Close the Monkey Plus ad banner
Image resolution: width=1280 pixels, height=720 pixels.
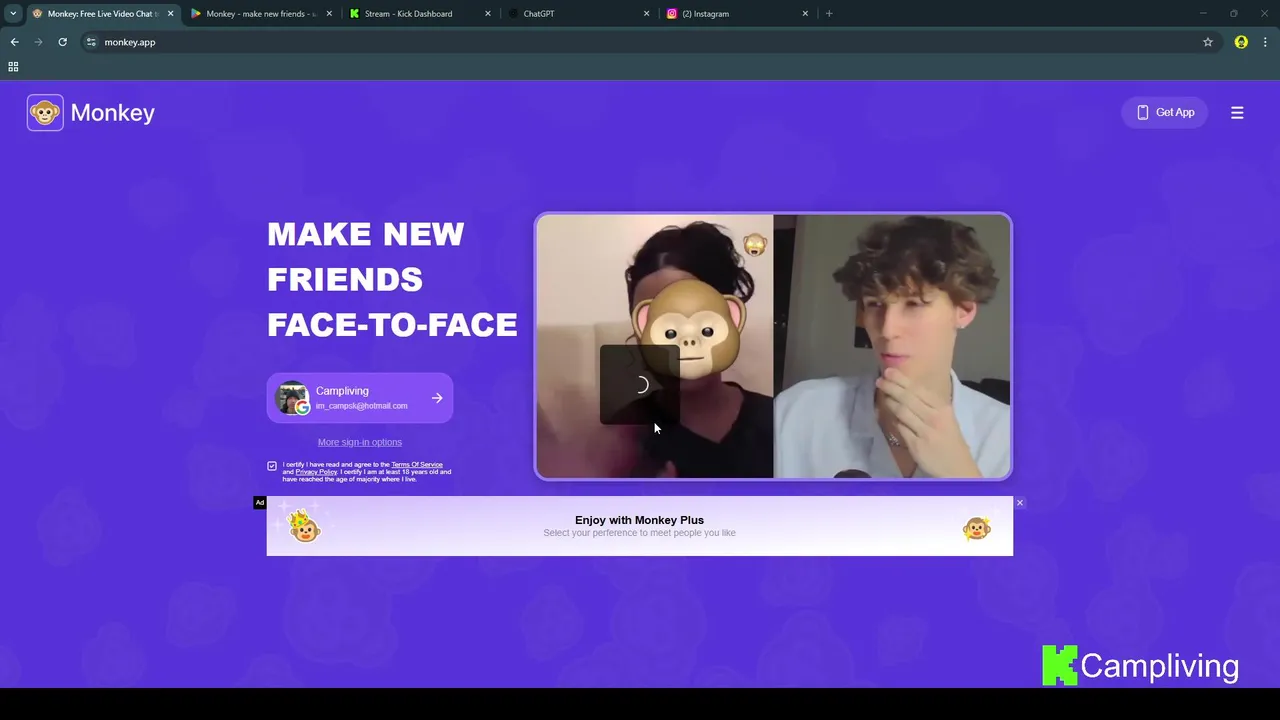coord(1020,502)
